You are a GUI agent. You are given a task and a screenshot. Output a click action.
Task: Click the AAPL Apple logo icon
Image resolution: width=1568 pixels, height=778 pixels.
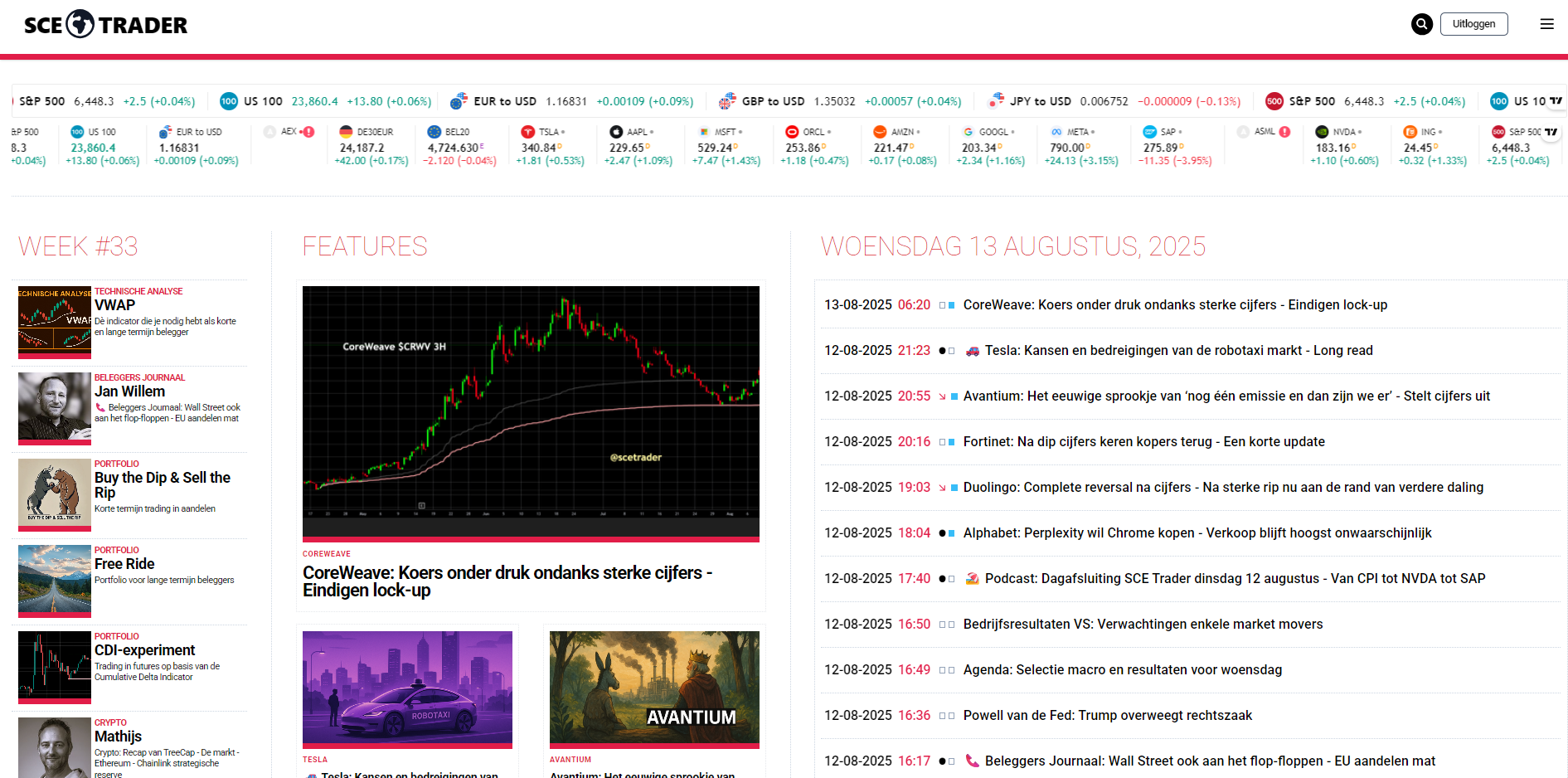tap(615, 132)
